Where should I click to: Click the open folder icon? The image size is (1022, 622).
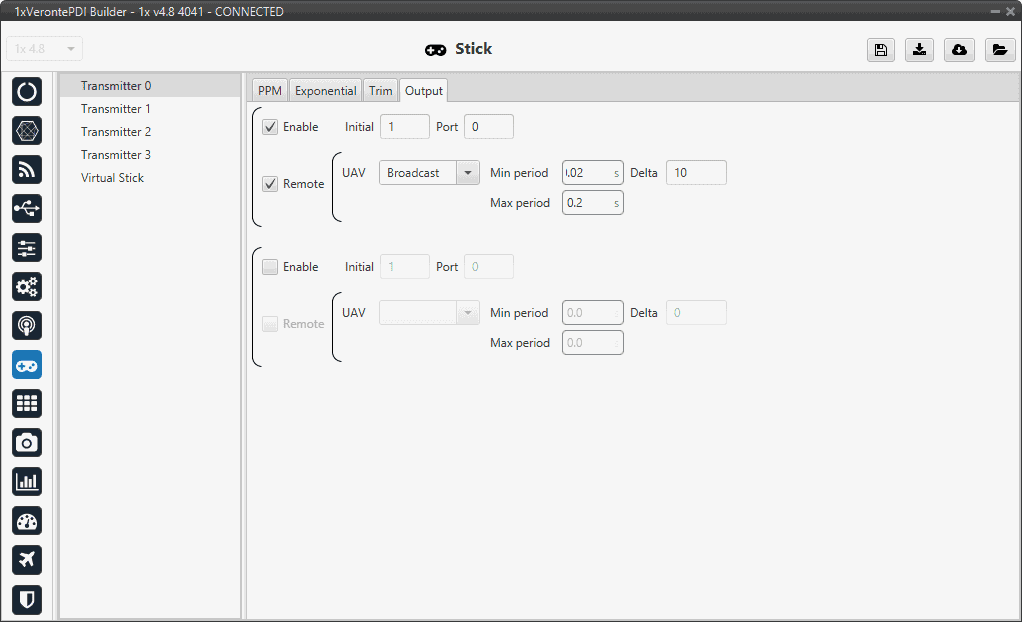[x=999, y=50]
